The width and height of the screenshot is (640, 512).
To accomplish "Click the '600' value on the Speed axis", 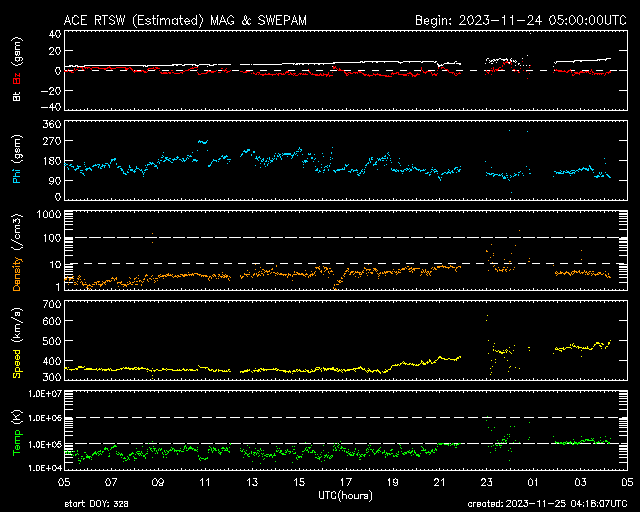I will 52,321.
